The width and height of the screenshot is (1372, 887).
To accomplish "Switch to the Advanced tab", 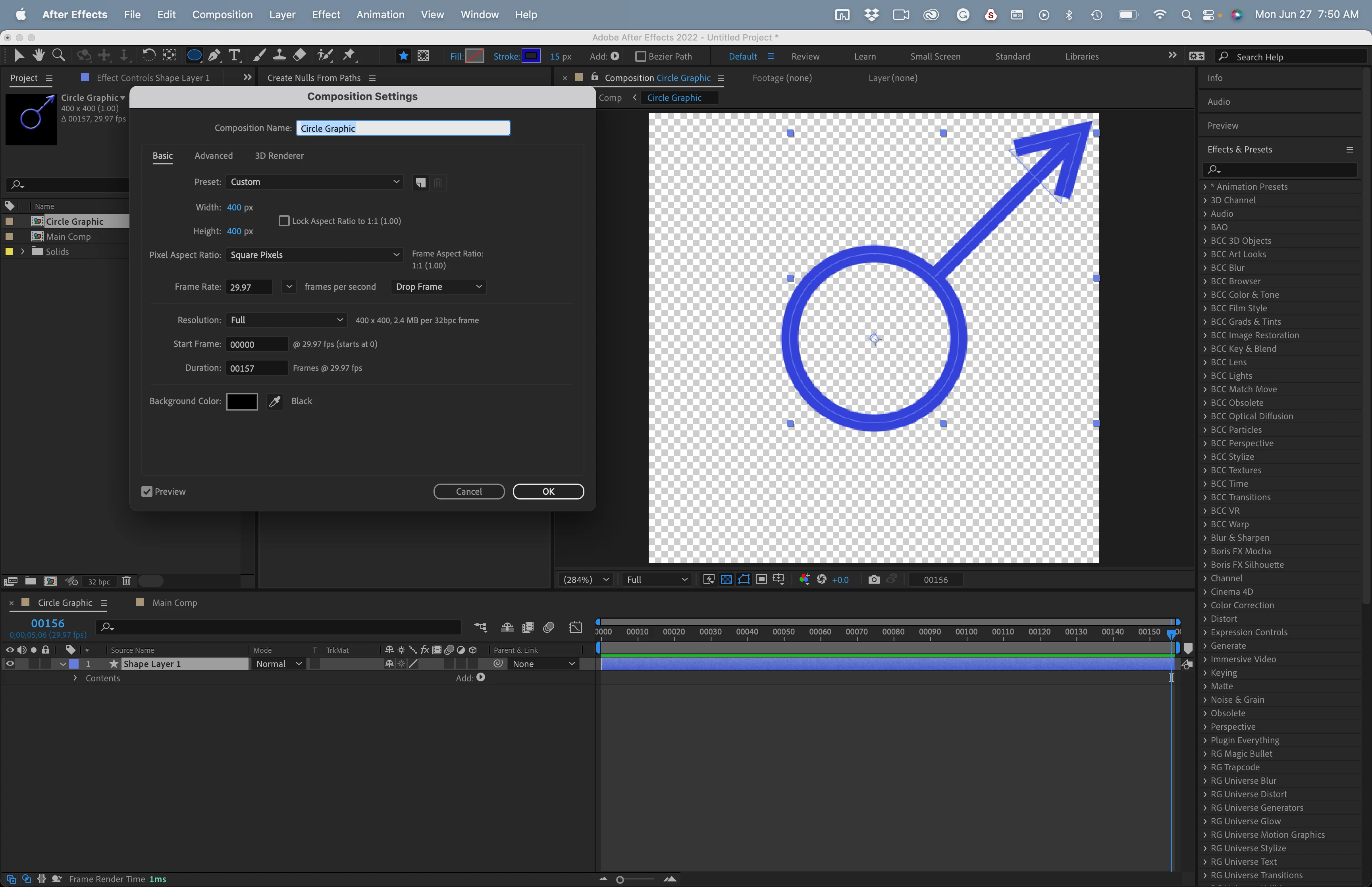I will click(214, 156).
